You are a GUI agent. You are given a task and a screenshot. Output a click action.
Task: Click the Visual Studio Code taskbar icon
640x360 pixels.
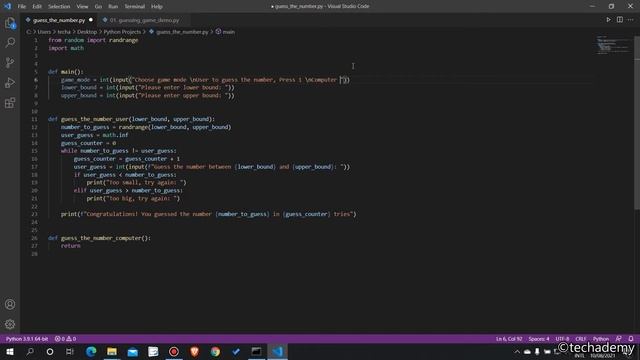click(278, 351)
